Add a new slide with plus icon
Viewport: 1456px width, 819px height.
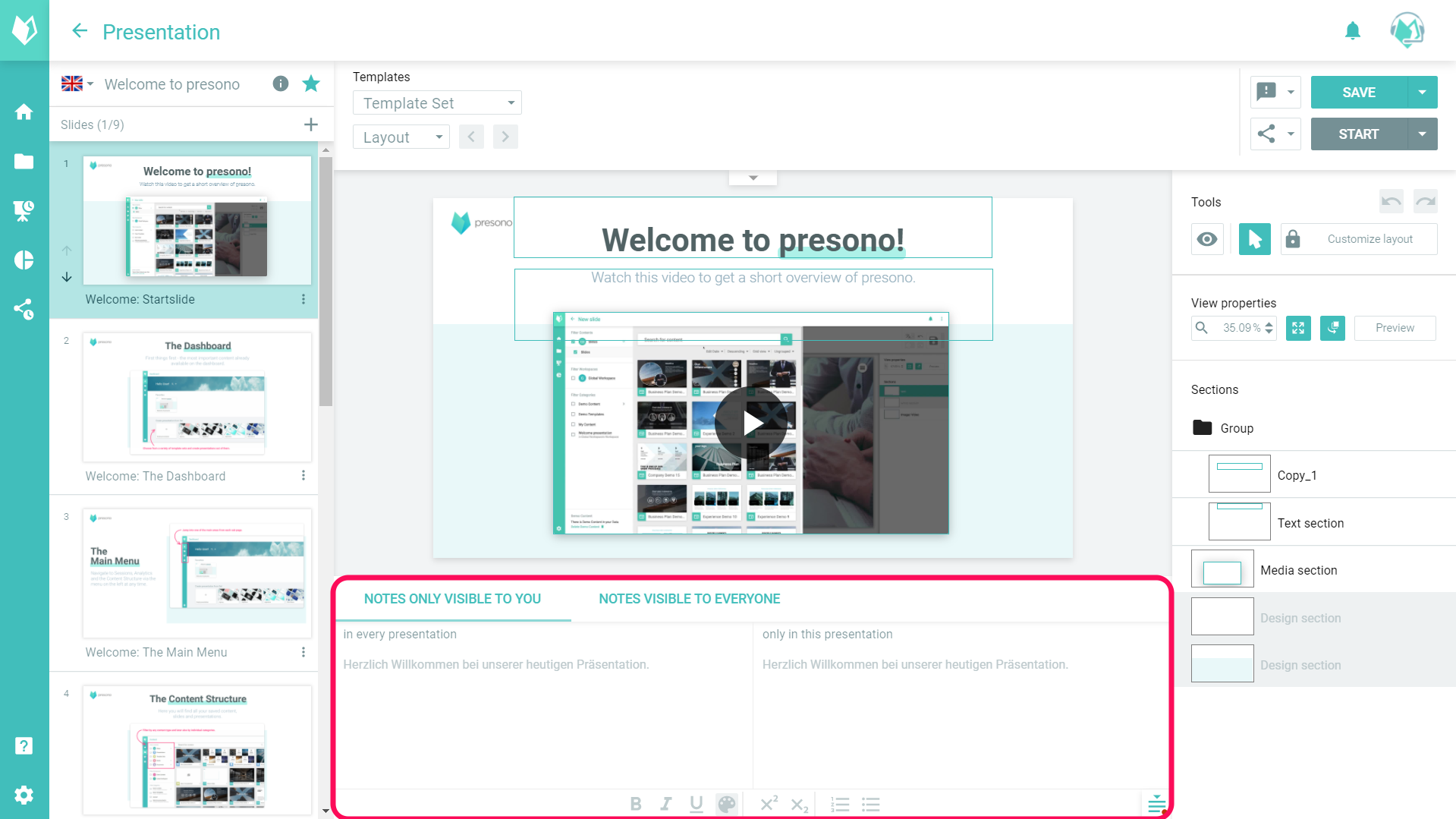(310, 124)
